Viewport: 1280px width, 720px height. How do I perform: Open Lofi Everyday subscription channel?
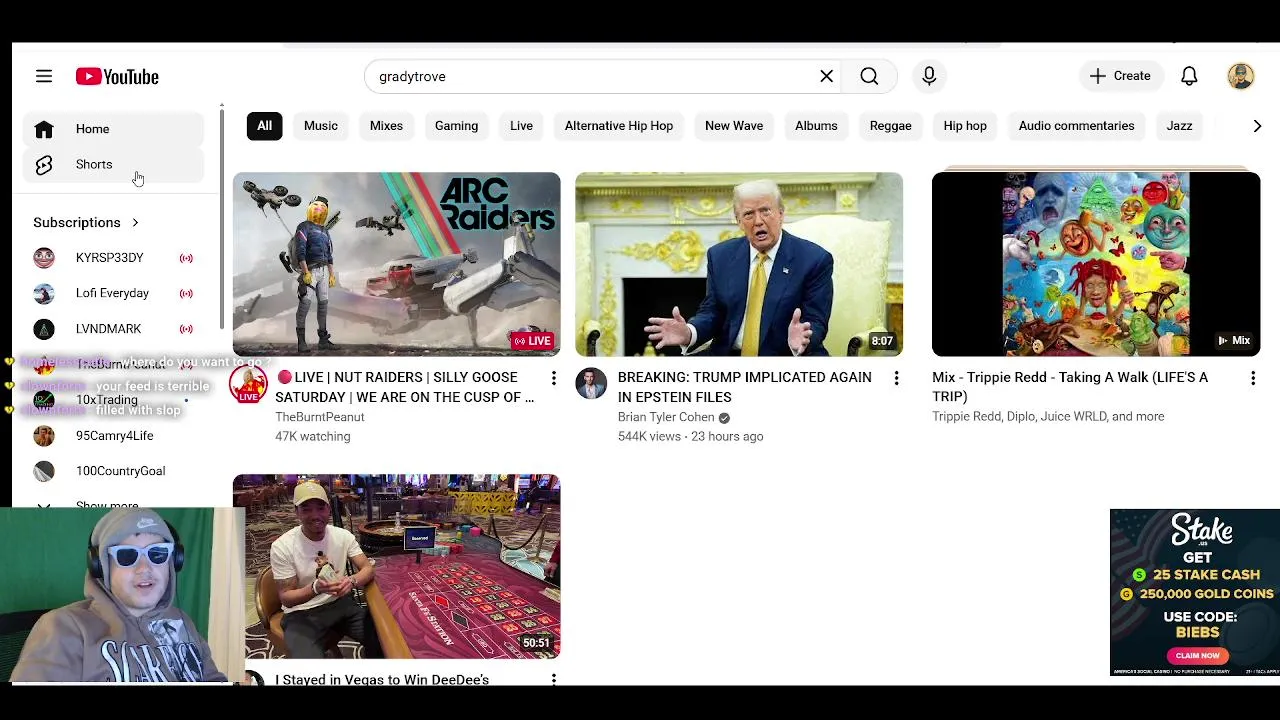[113, 293]
